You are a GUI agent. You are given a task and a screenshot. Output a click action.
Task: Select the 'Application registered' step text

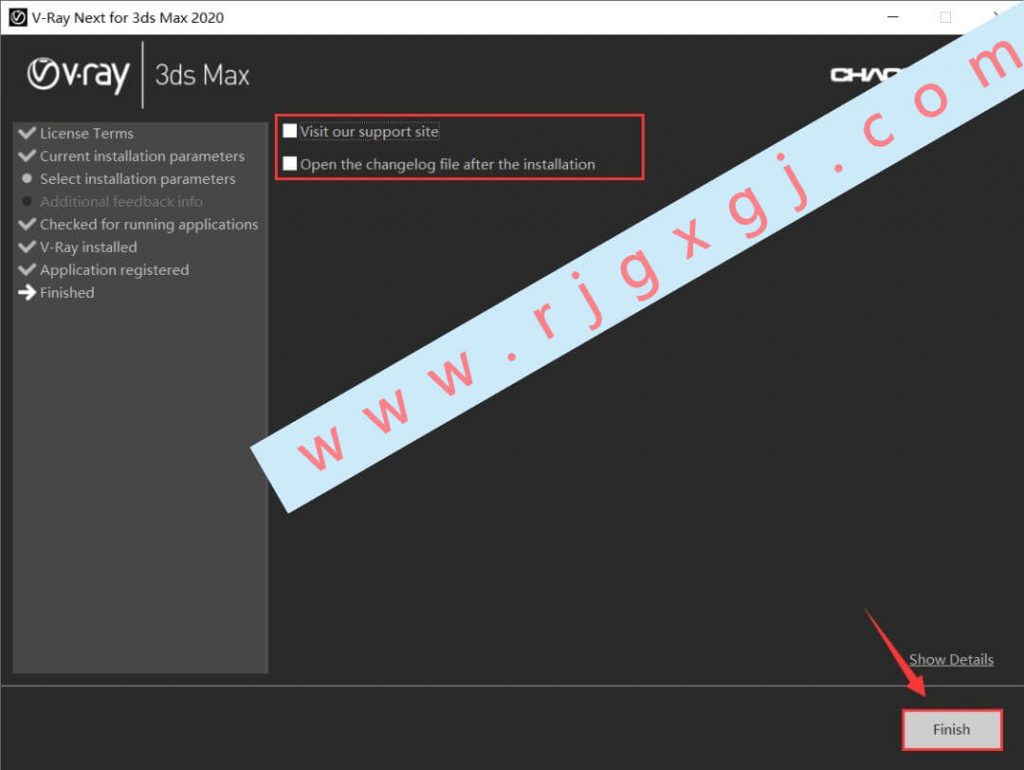114,270
